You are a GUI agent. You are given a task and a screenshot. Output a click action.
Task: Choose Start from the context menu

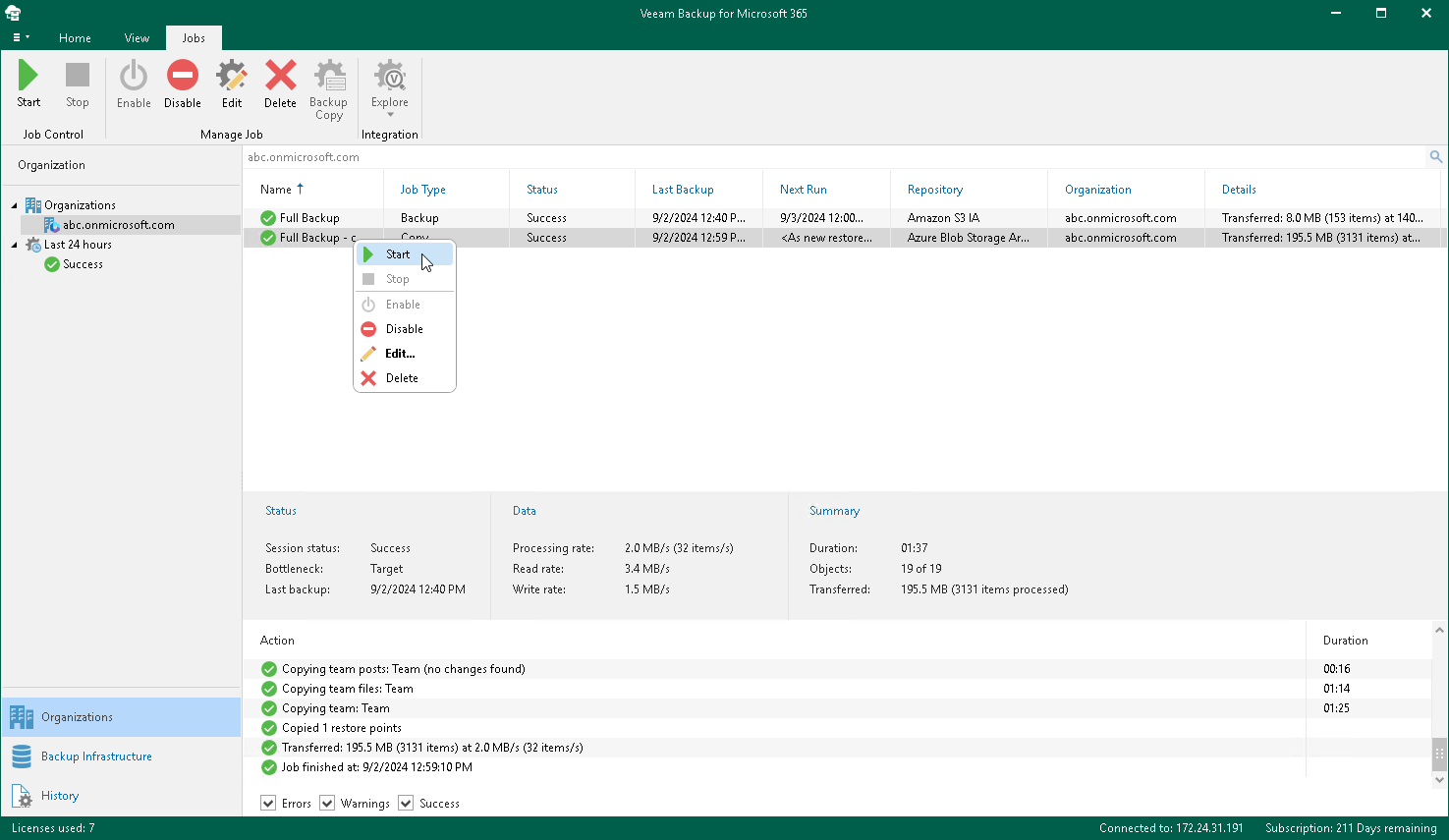397,253
